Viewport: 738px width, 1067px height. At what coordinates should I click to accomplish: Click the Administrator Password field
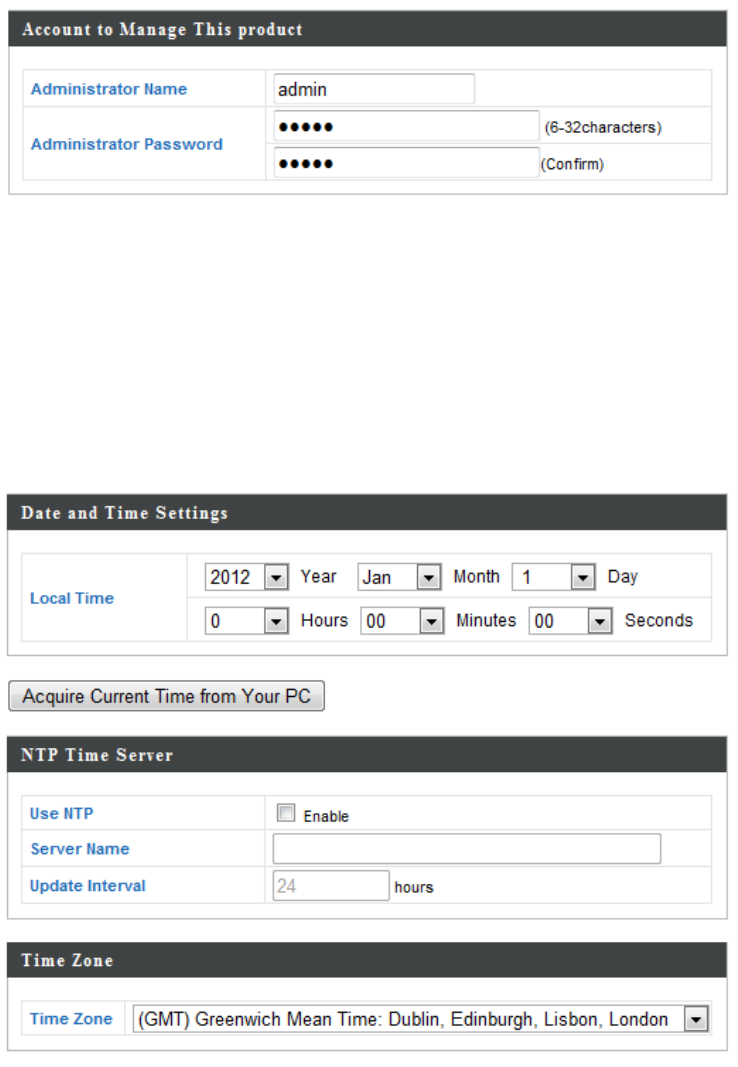coord(405,126)
